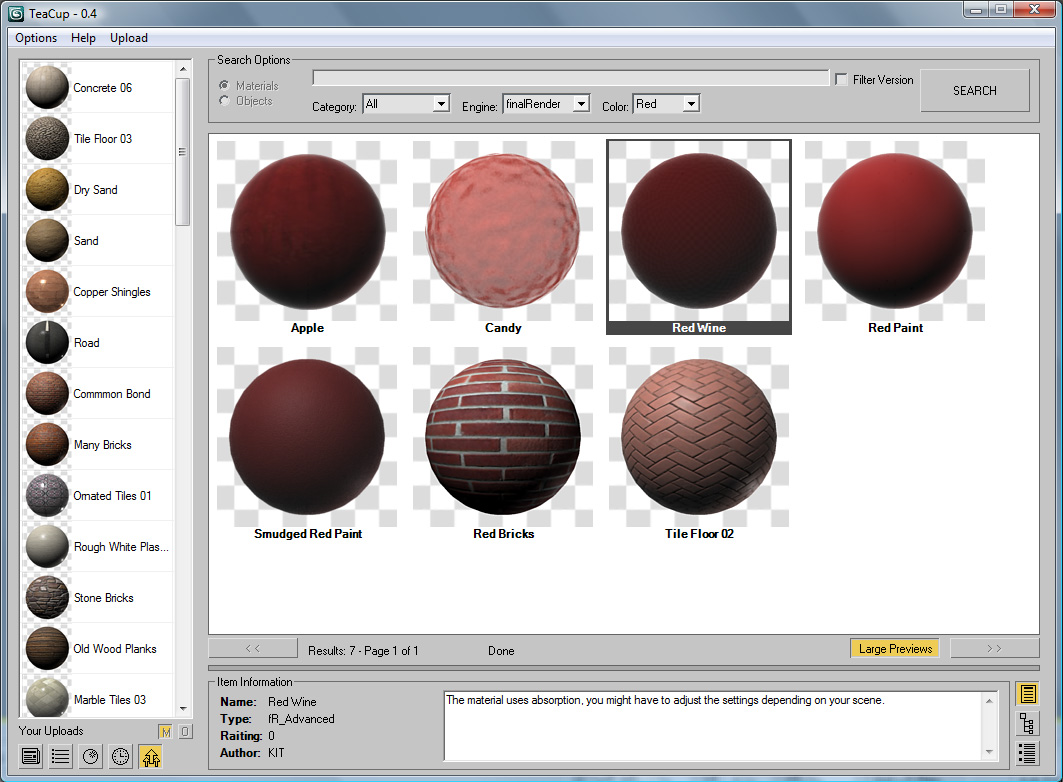Click the tree hierarchy icon at bottom right
This screenshot has width=1063, height=782.
point(1027,724)
